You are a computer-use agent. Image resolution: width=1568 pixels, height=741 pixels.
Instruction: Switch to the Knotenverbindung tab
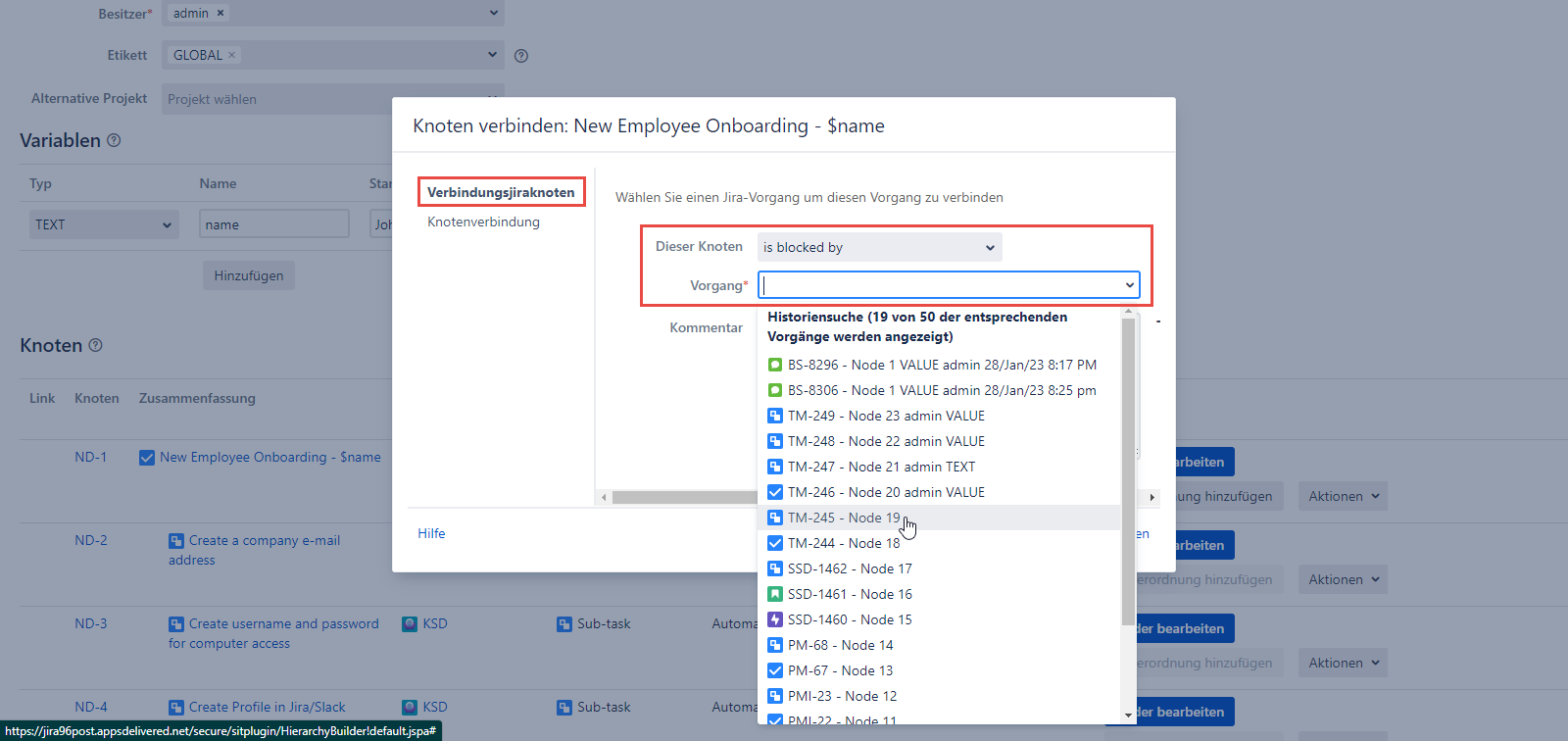pyautogui.click(x=483, y=222)
